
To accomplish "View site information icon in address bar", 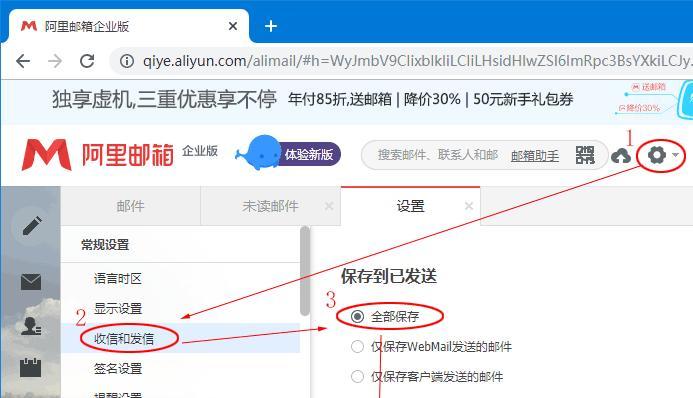I will 127,61.
